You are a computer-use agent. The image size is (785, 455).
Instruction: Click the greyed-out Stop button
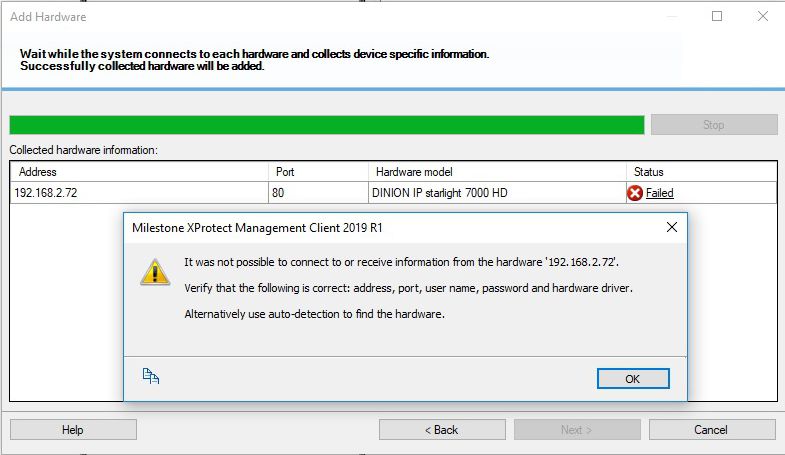pos(714,125)
